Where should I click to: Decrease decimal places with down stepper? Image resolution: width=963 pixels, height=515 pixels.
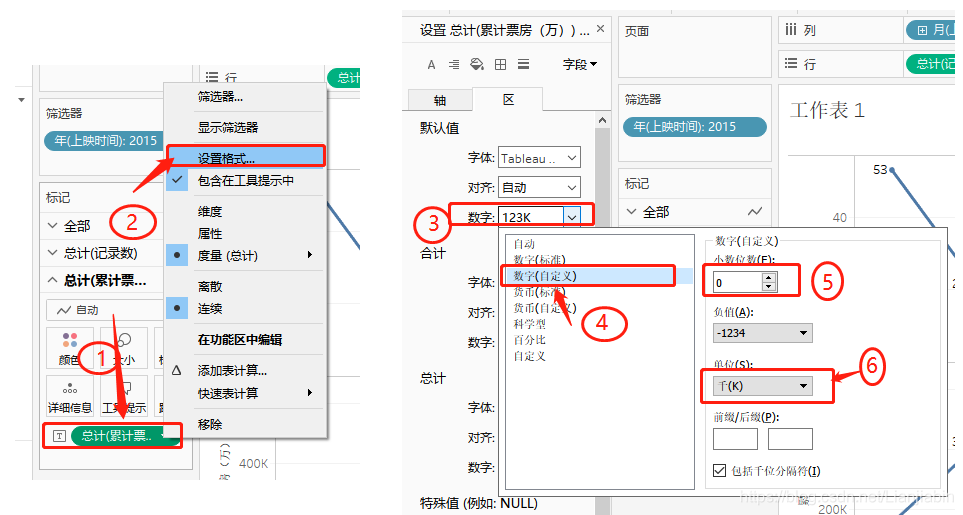(x=769, y=287)
